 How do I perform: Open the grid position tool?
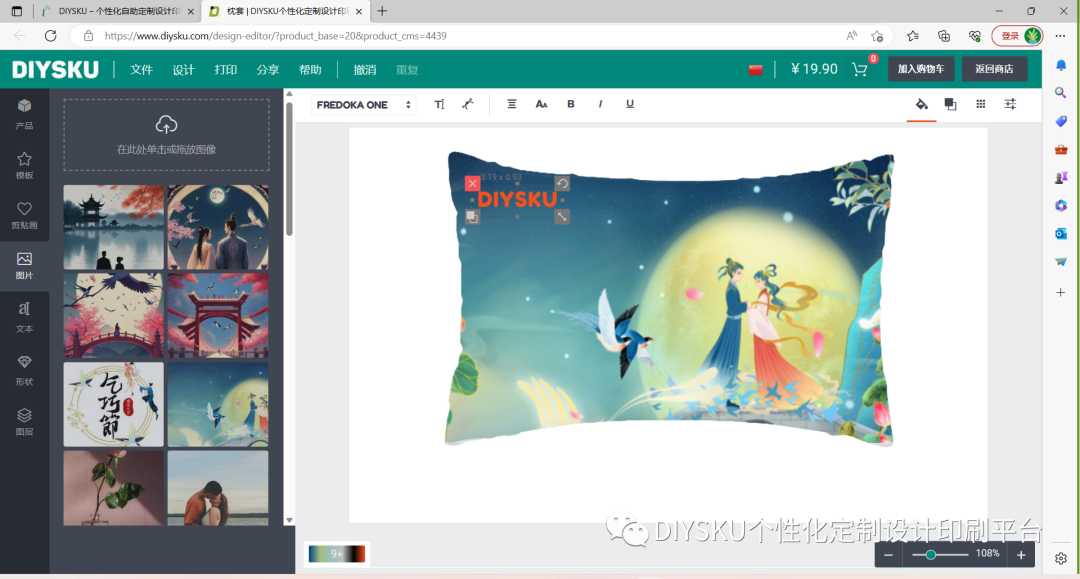[x=980, y=105]
